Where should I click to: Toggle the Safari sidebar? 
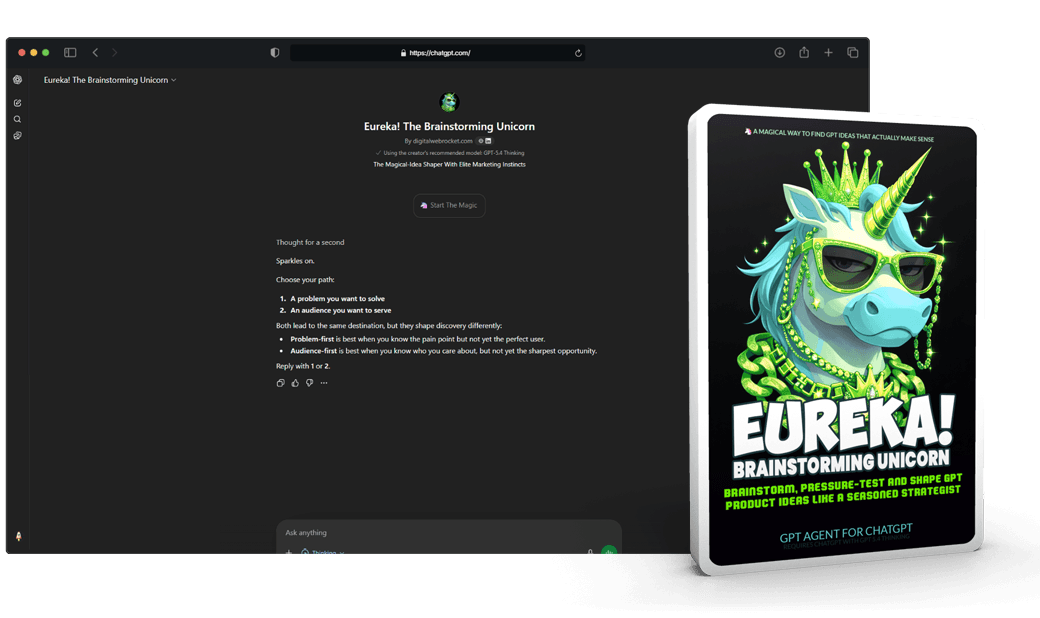pos(70,53)
